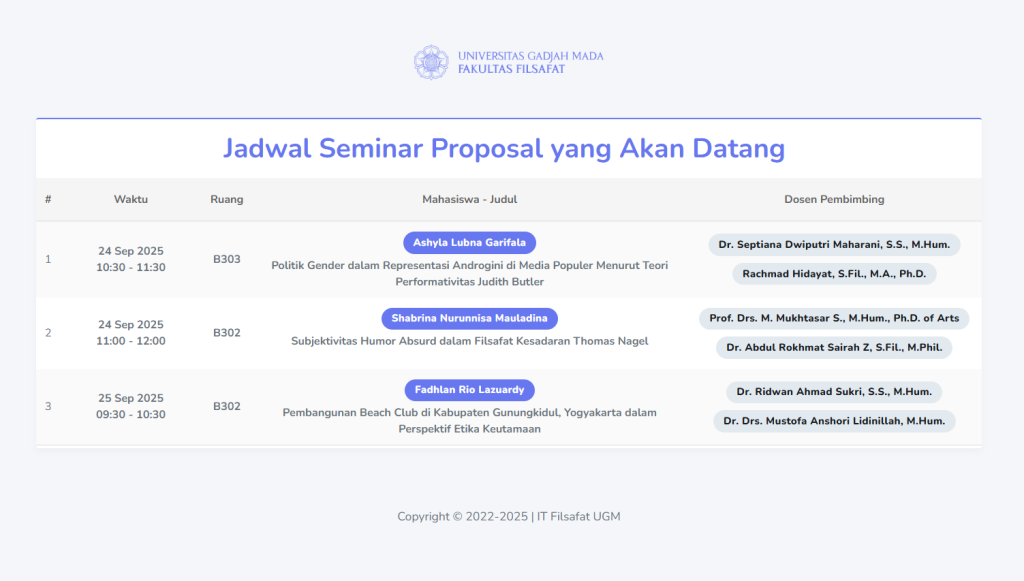Open the Judith Butler proposal title
The height and width of the screenshot is (581, 1024).
pyautogui.click(x=471, y=274)
